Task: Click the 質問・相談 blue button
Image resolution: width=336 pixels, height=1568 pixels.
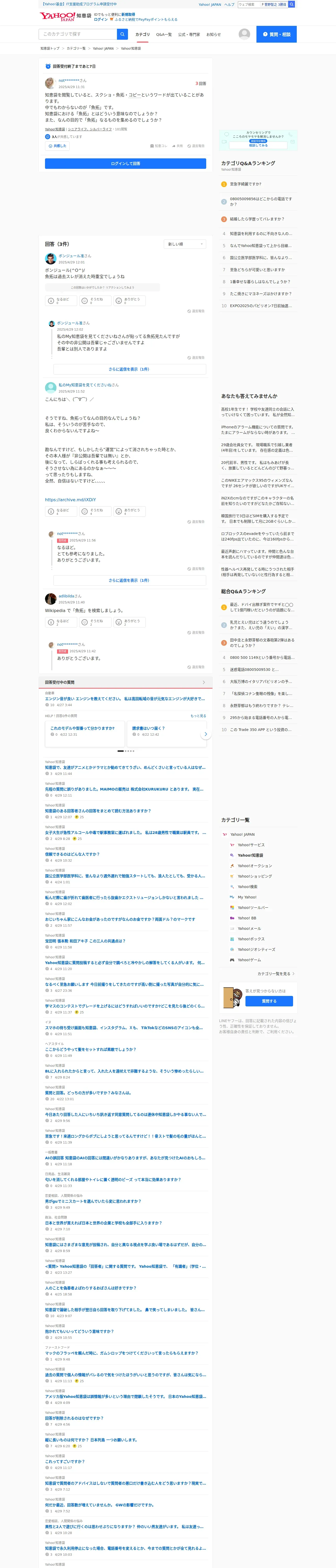Action: [x=276, y=34]
